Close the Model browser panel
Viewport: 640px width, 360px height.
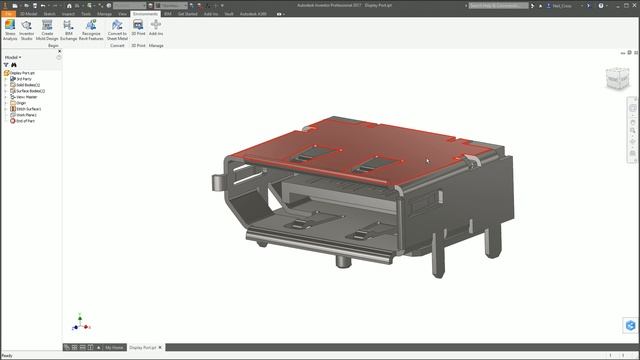click(60, 51)
